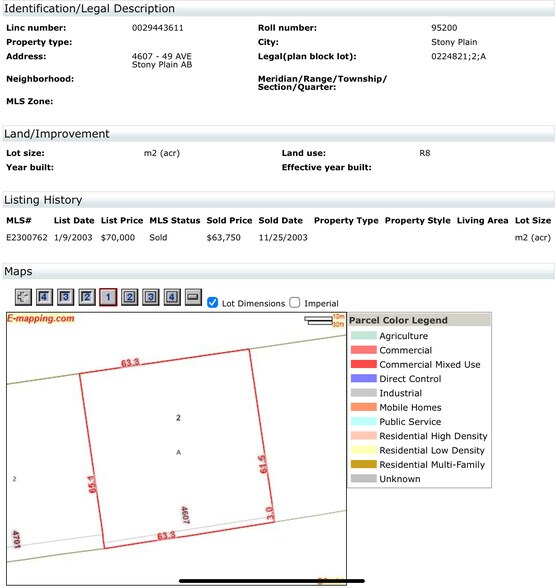Click parcel 4607 label on the map
The image size is (556, 588).
click(x=185, y=514)
